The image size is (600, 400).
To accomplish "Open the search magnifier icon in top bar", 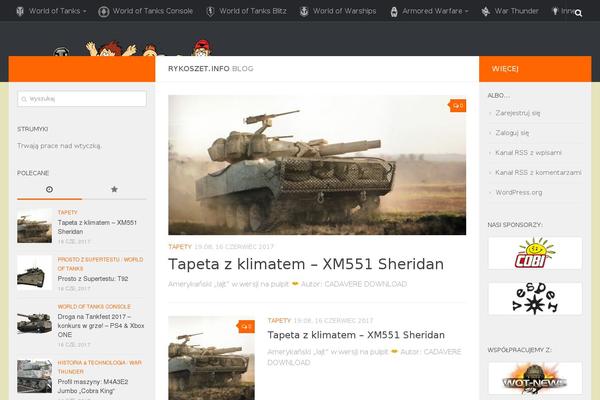I will (578, 13).
